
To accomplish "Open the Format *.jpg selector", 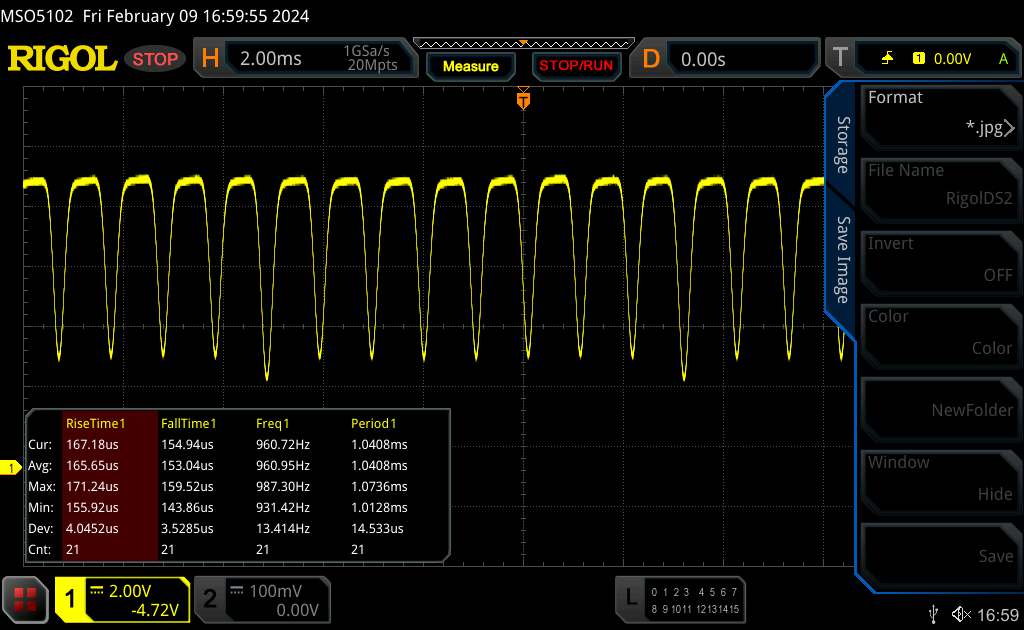I will [940, 116].
